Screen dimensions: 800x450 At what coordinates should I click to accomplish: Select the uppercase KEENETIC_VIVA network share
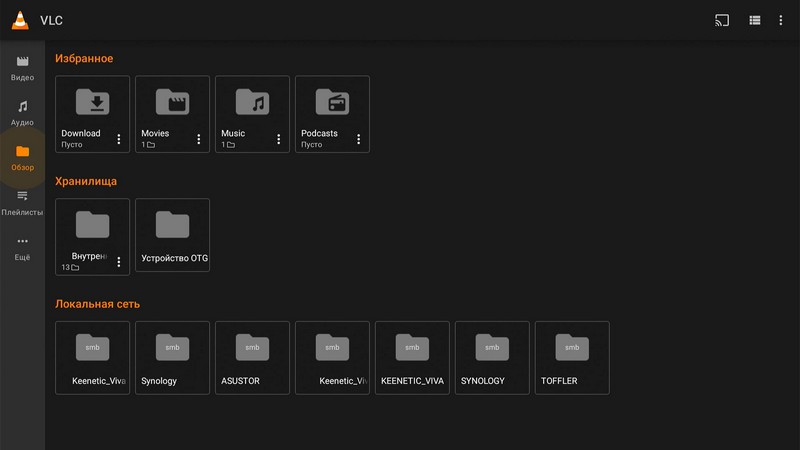pyautogui.click(x=412, y=358)
